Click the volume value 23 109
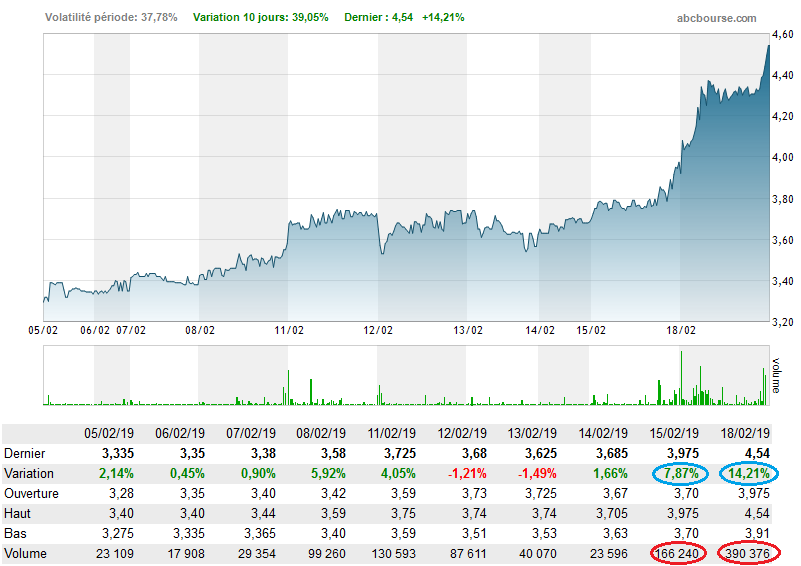This screenshot has width=801, height=566. click(114, 553)
